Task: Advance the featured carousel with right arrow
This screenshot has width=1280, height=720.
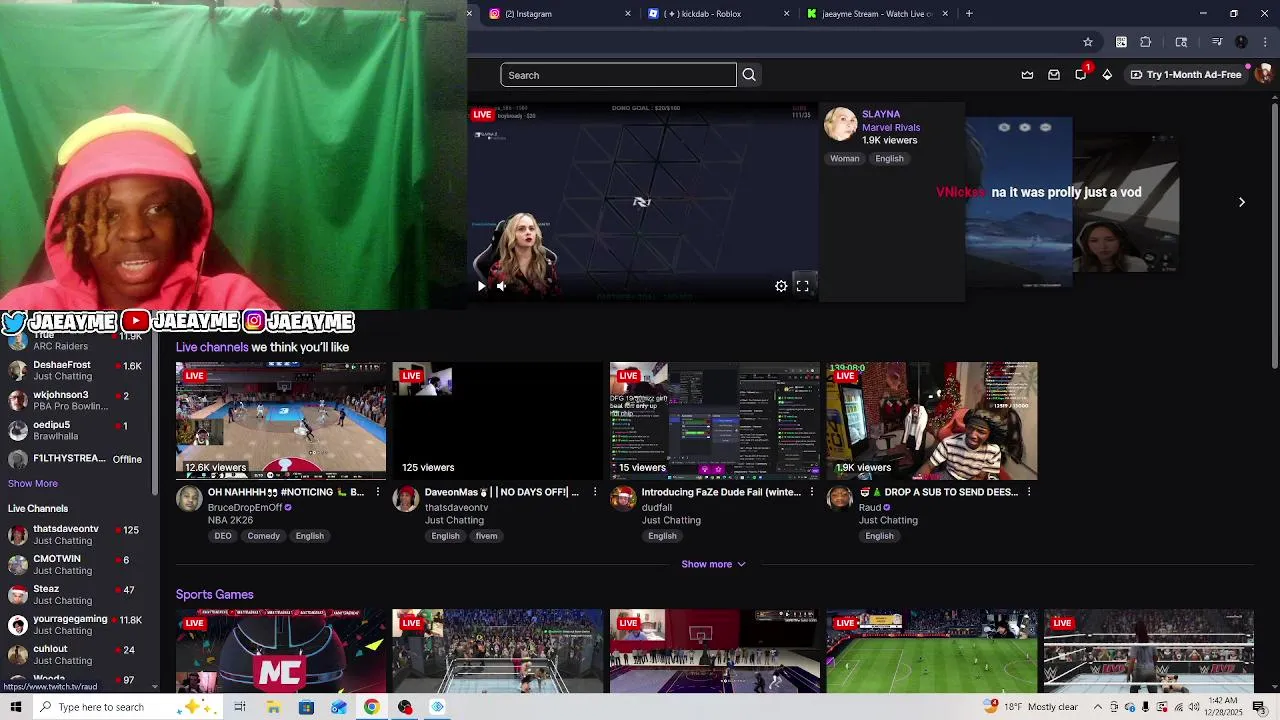Action: (x=1242, y=202)
